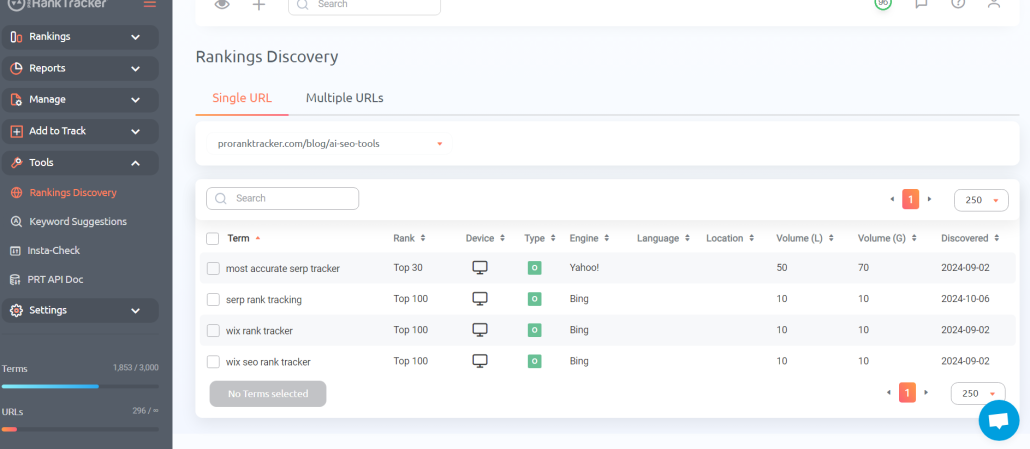Viewport: 1030px width, 449px height.
Task: Click the help question mark icon
Action: point(958,3)
